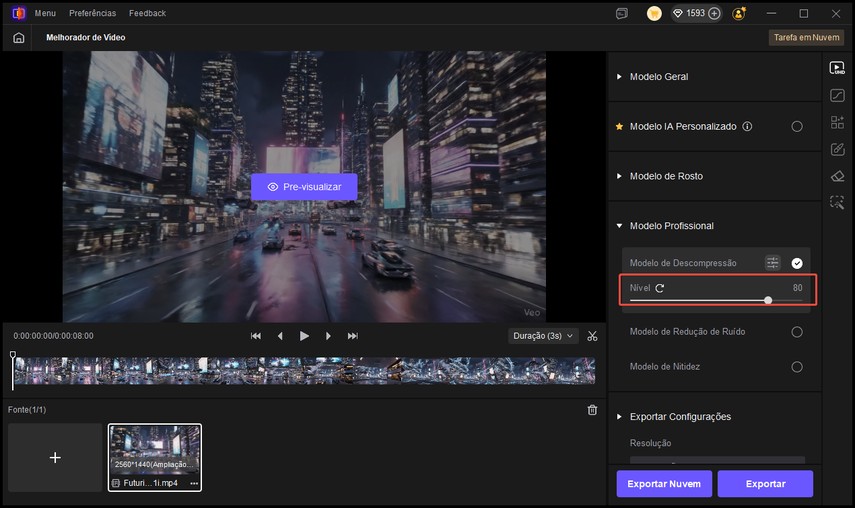This screenshot has width=855, height=508.
Task: Open Modelo de Descompressão settings sliders icon
Action: tap(773, 263)
